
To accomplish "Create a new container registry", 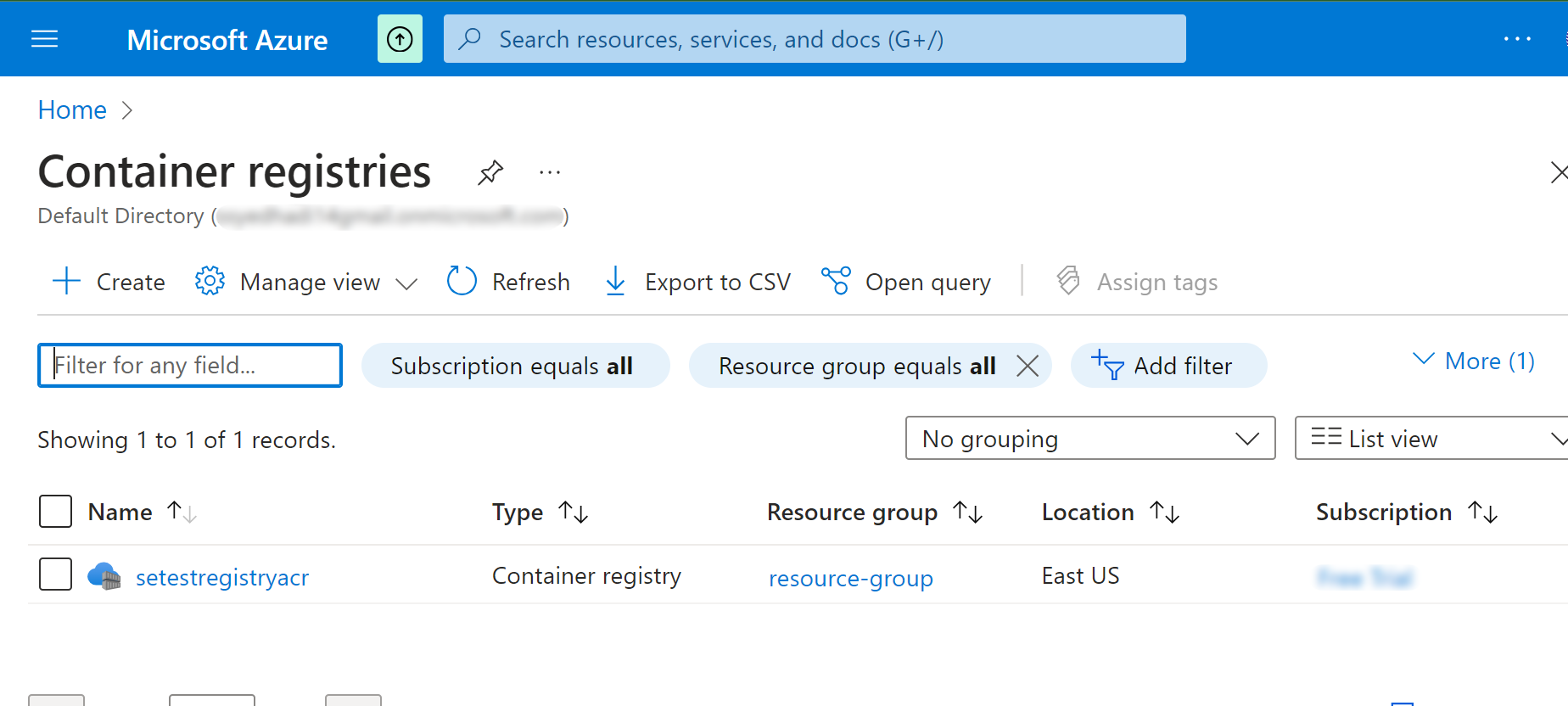I will pos(109,282).
